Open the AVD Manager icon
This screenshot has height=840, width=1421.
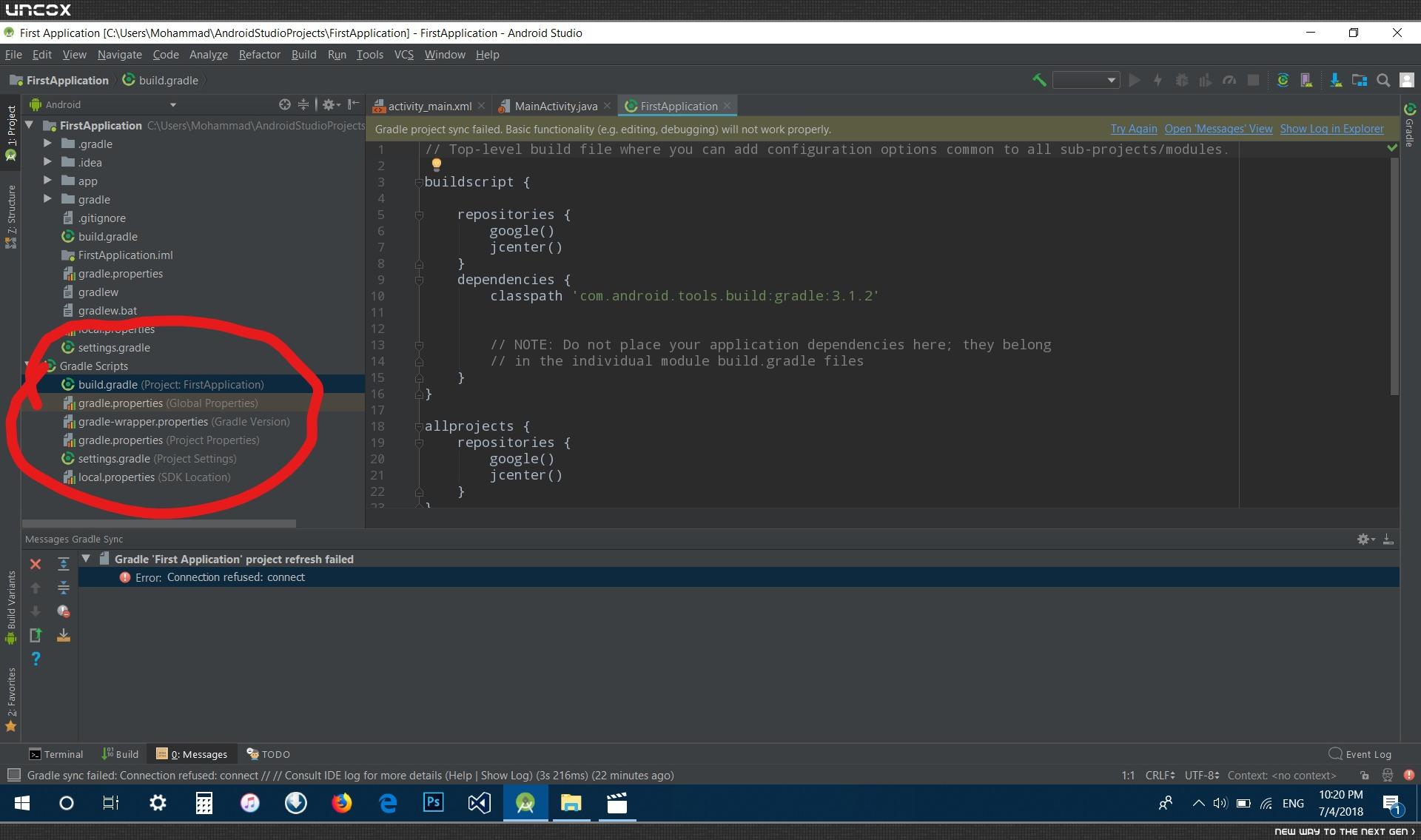tap(1306, 80)
